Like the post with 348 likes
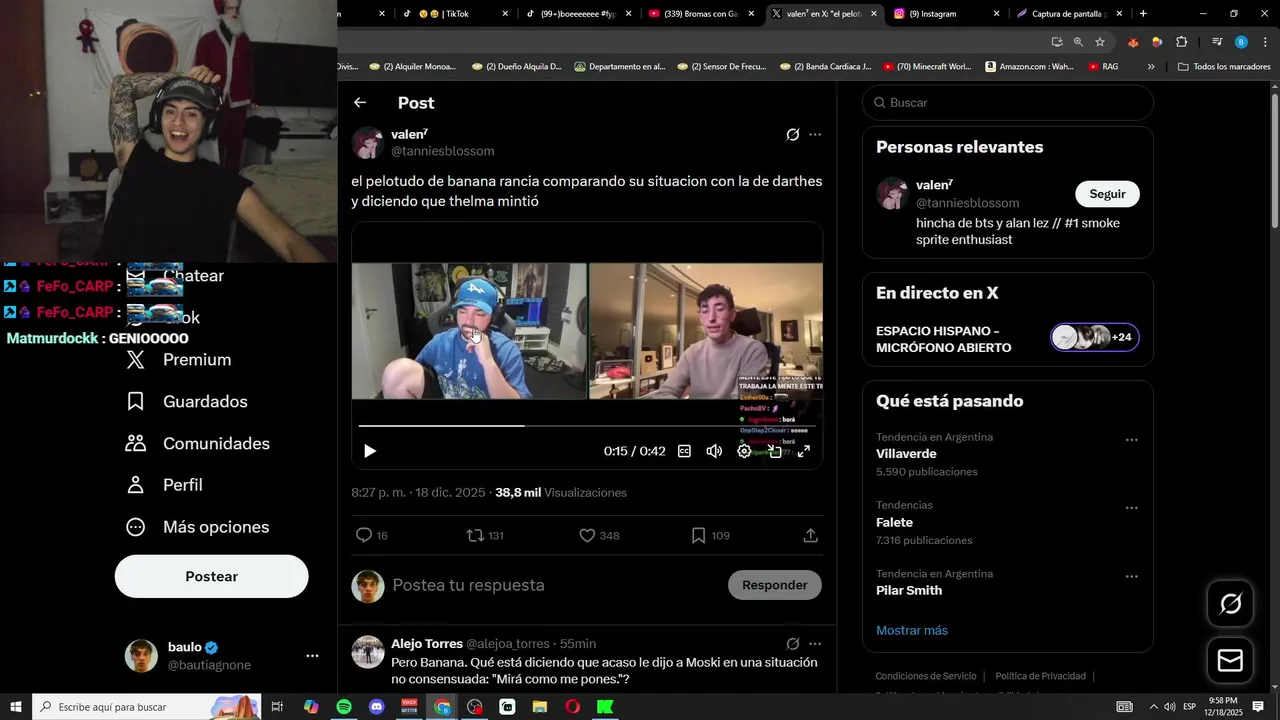This screenshot has height=720, width=1280. 599,536
